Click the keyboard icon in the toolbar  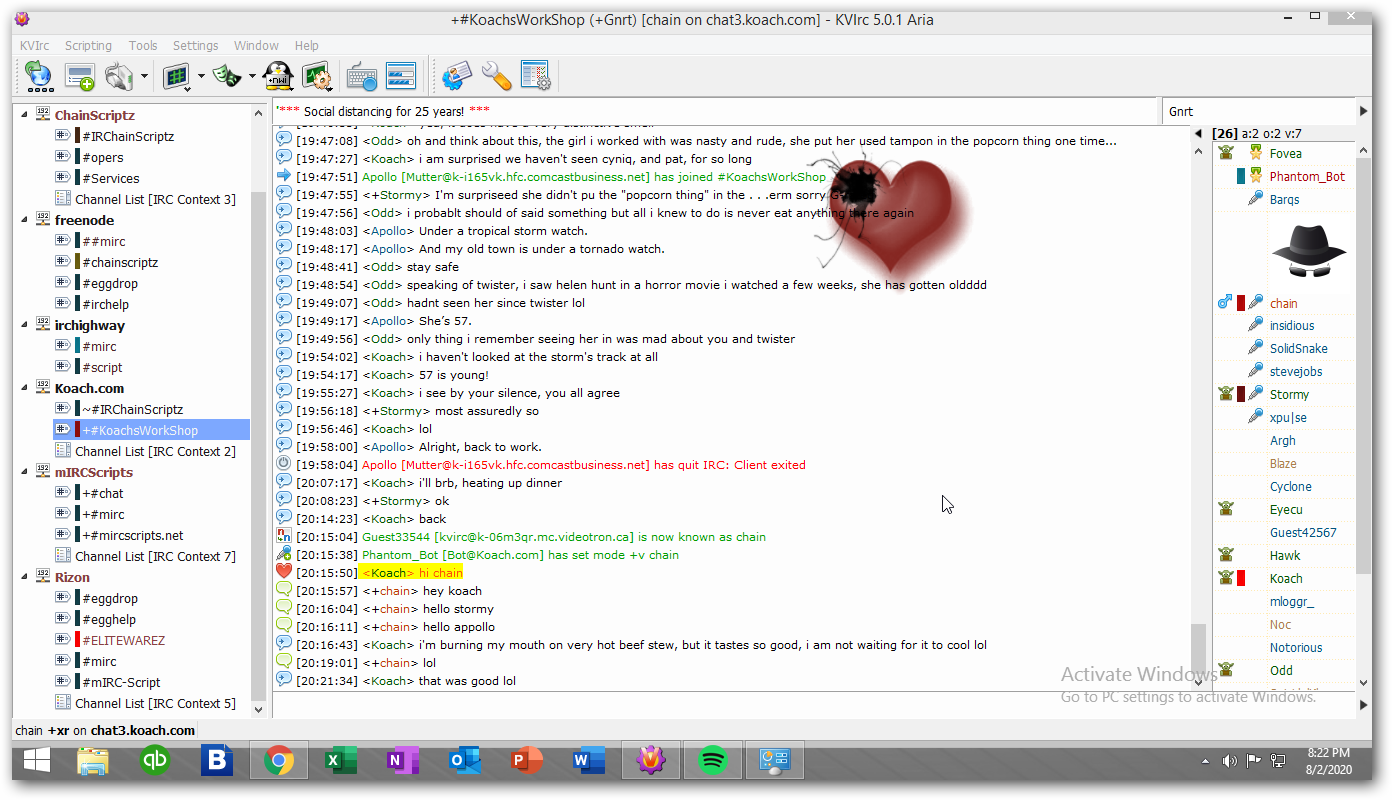point(361,76)
